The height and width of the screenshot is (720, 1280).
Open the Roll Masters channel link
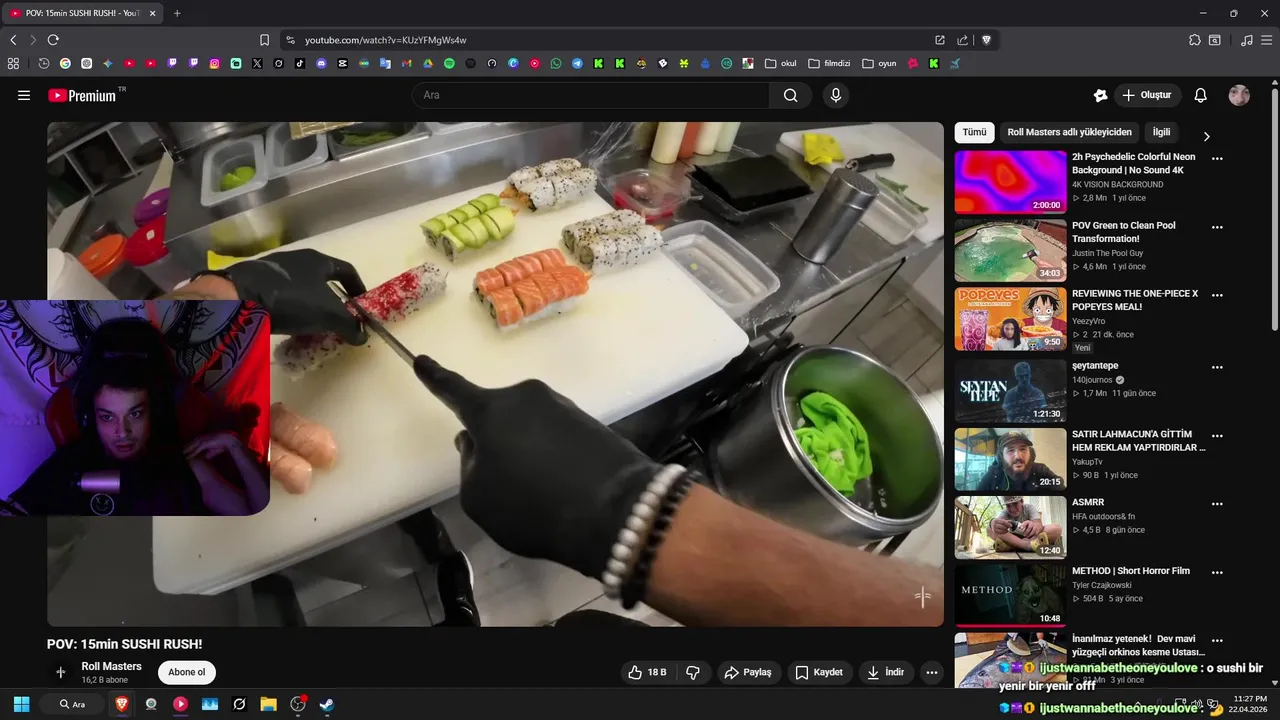pyautogui.click(x=111, y=666)
